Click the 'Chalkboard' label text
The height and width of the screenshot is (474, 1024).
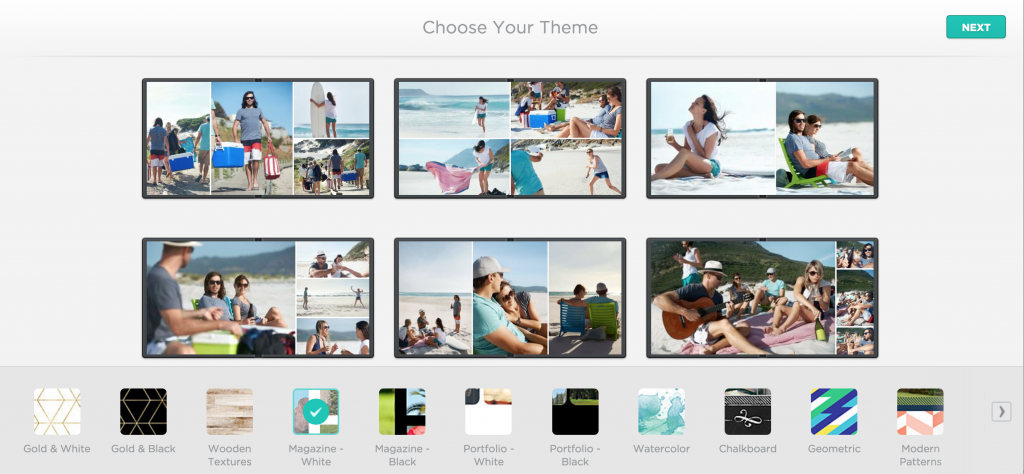(x=748, y=449)
